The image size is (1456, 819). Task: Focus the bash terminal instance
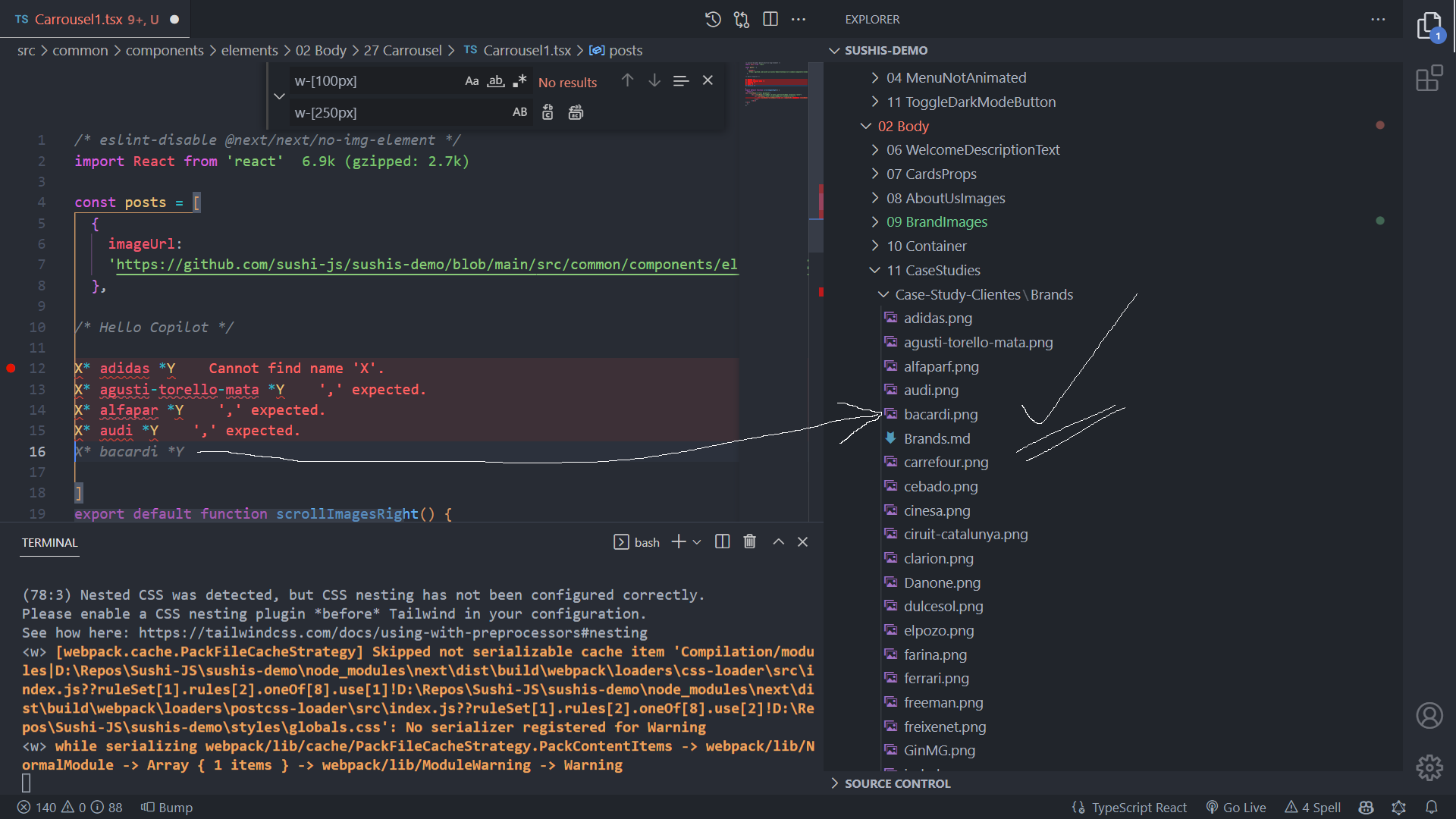(637, 542)
